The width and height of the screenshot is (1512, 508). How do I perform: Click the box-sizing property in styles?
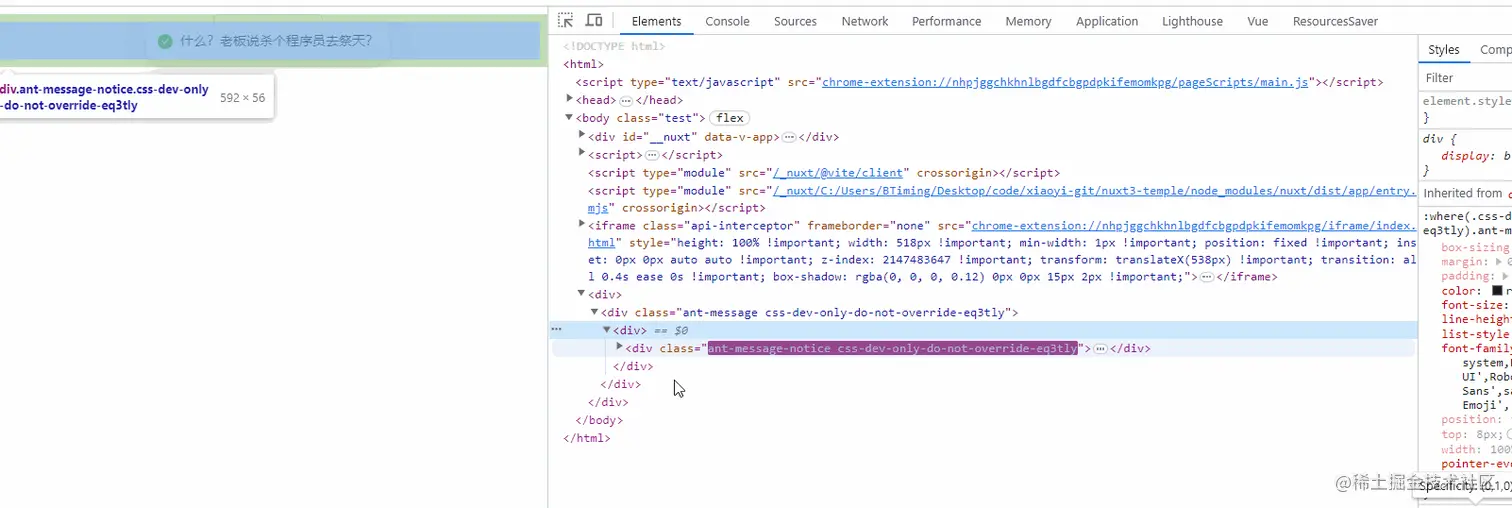coord(1476,247)
